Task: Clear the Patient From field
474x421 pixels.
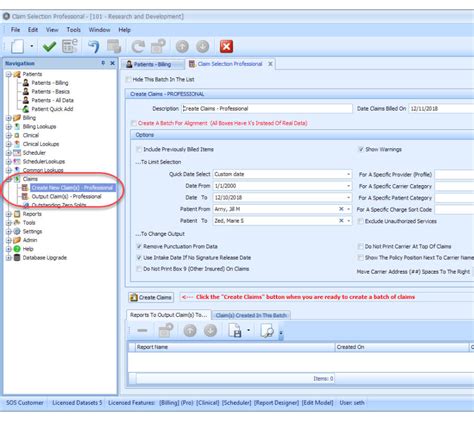Action: click(x=341, y=209)
